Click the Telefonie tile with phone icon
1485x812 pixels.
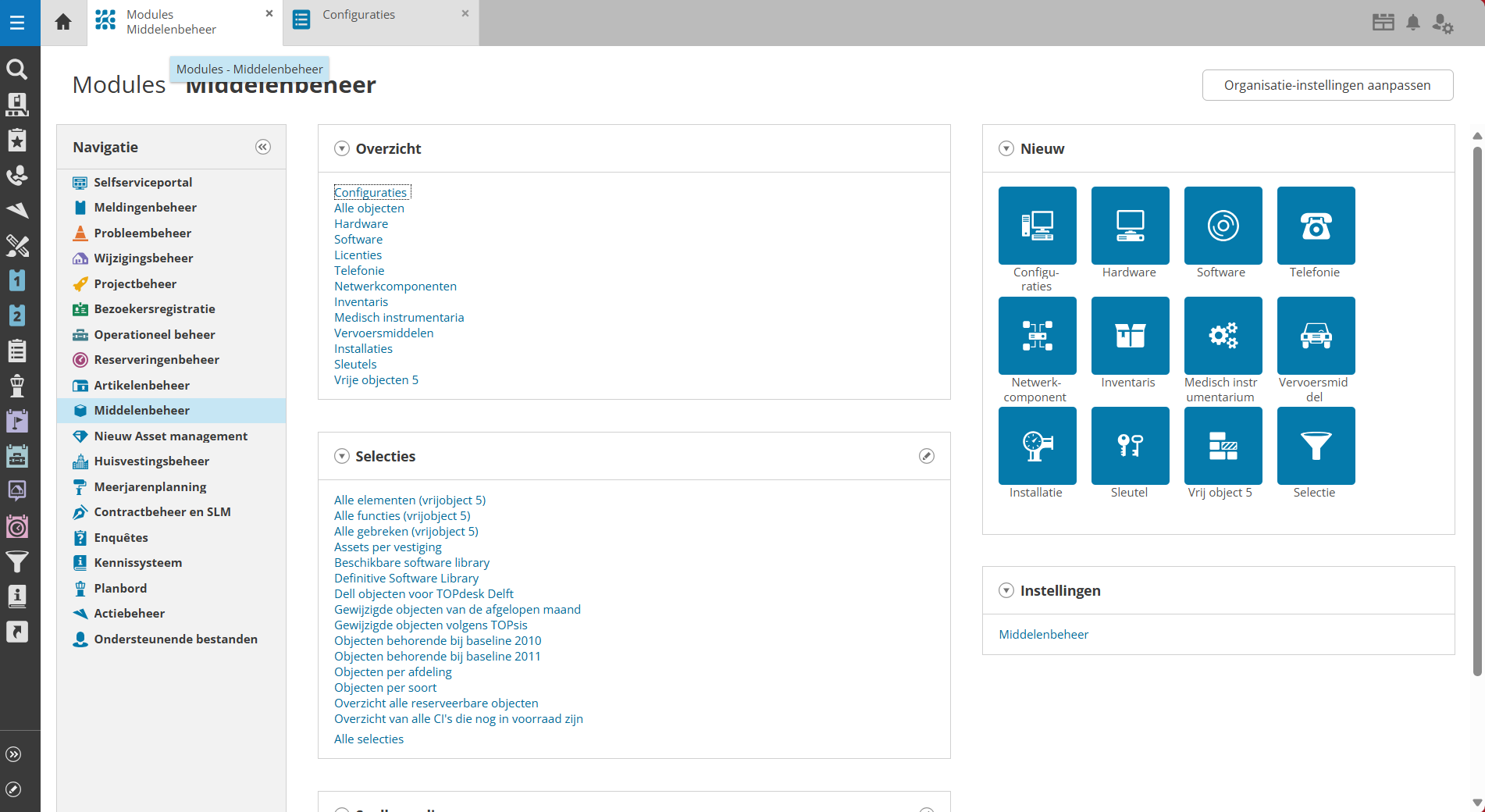pyautogui.click(x=1316, y=226)
